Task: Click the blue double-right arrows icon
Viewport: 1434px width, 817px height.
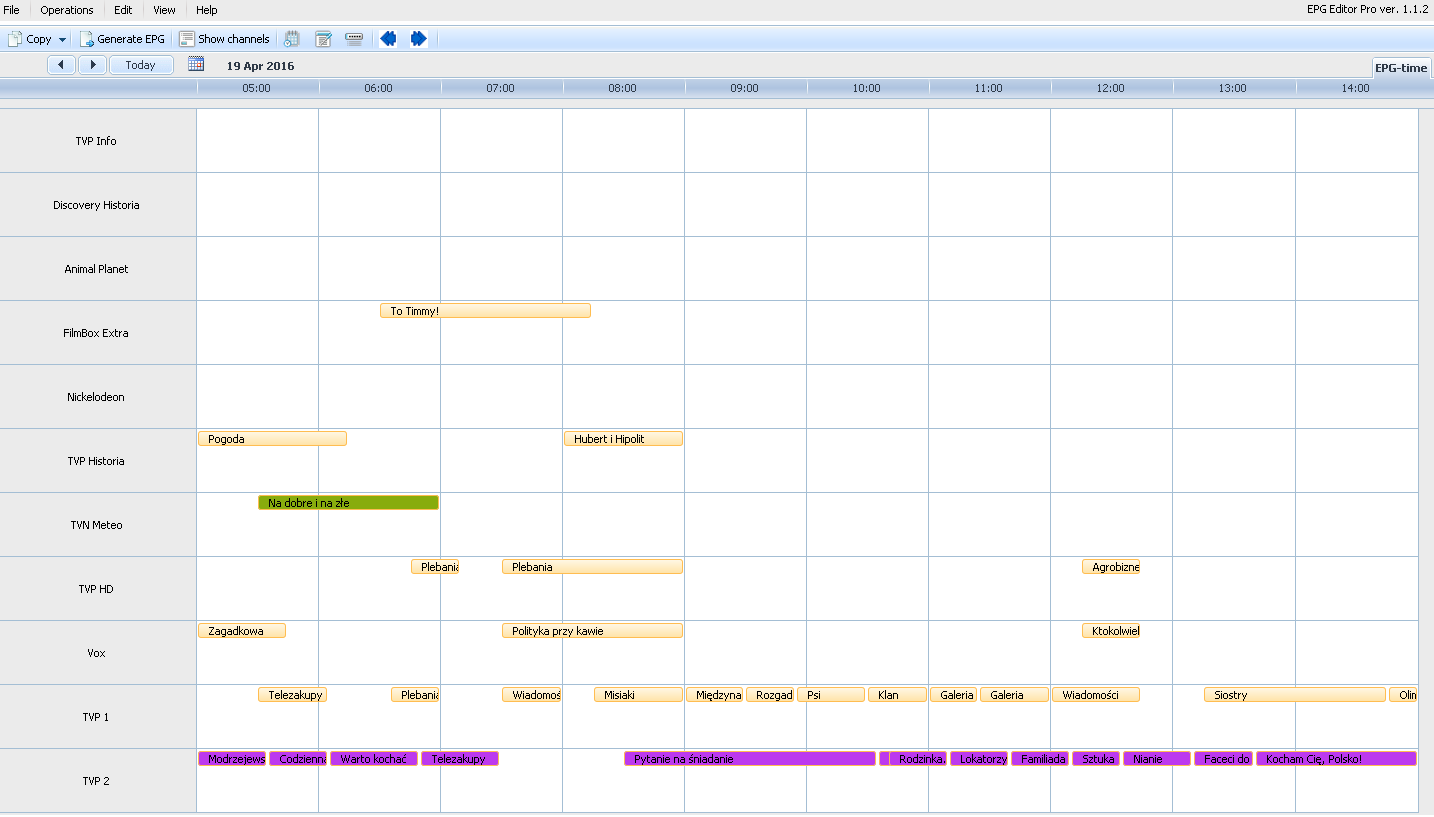Action: (x=418, y=39)
